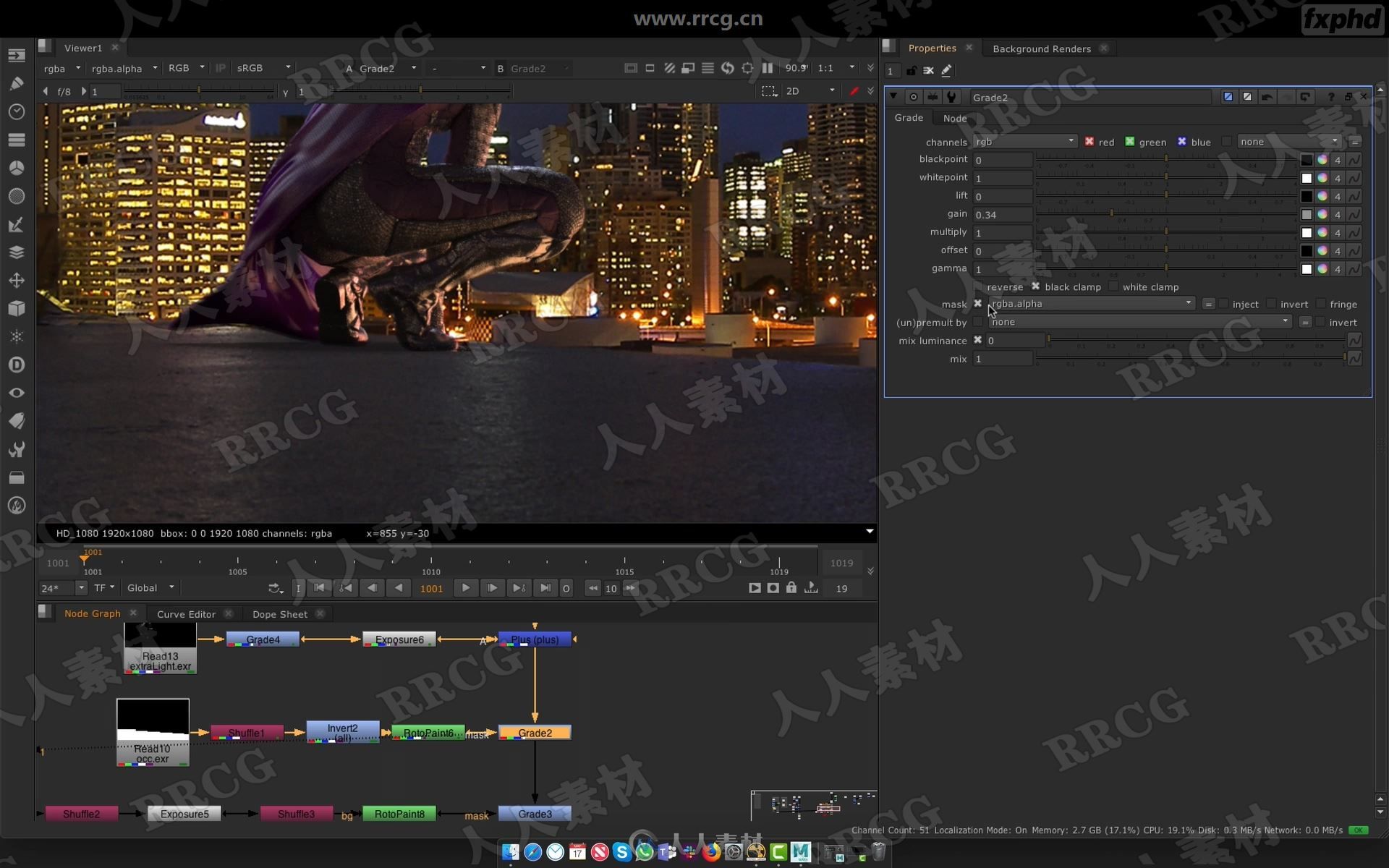Toggle the green channel checkbox
Screen dimensions: 1389x868
coord(1130,142)
